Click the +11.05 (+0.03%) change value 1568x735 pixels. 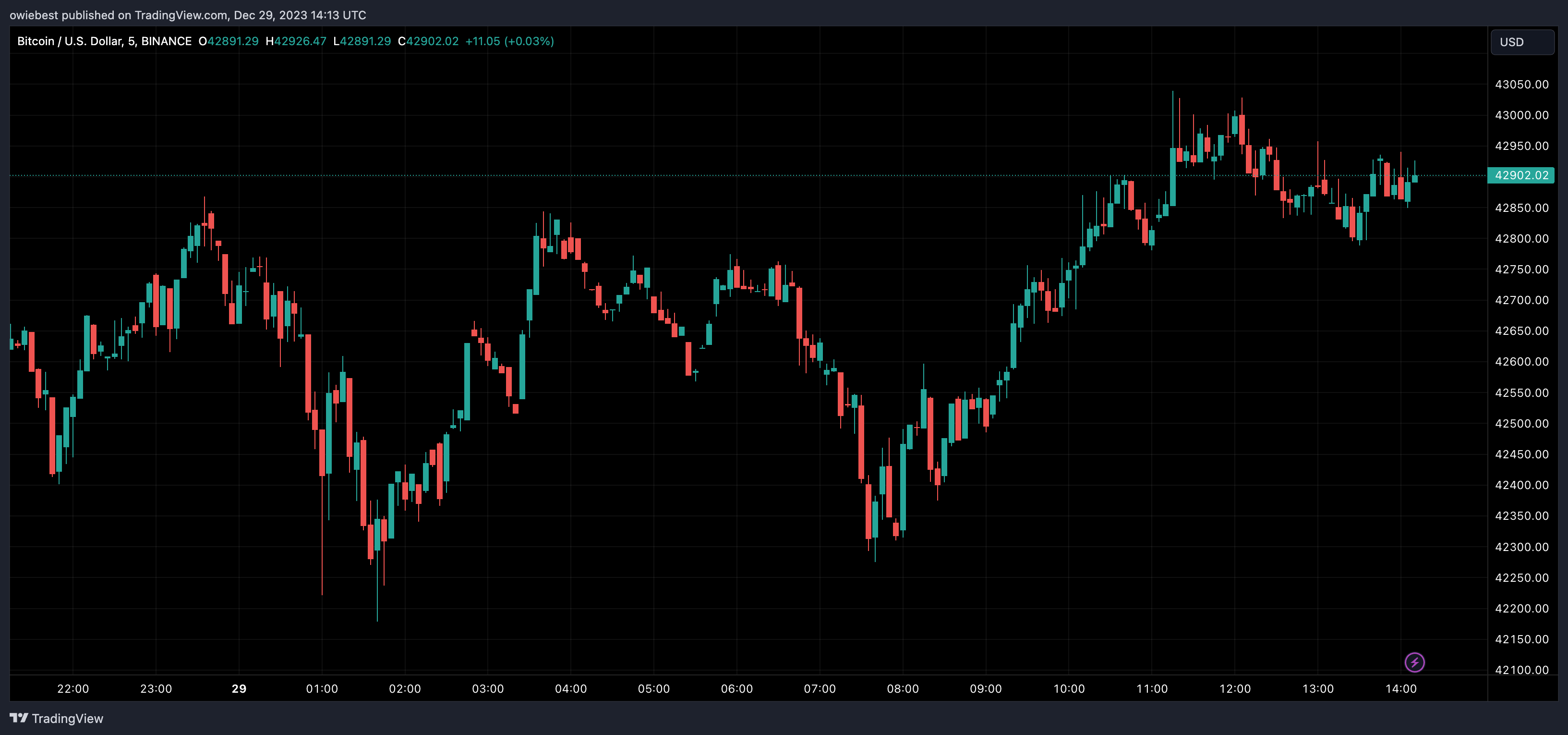pos(509,41)
